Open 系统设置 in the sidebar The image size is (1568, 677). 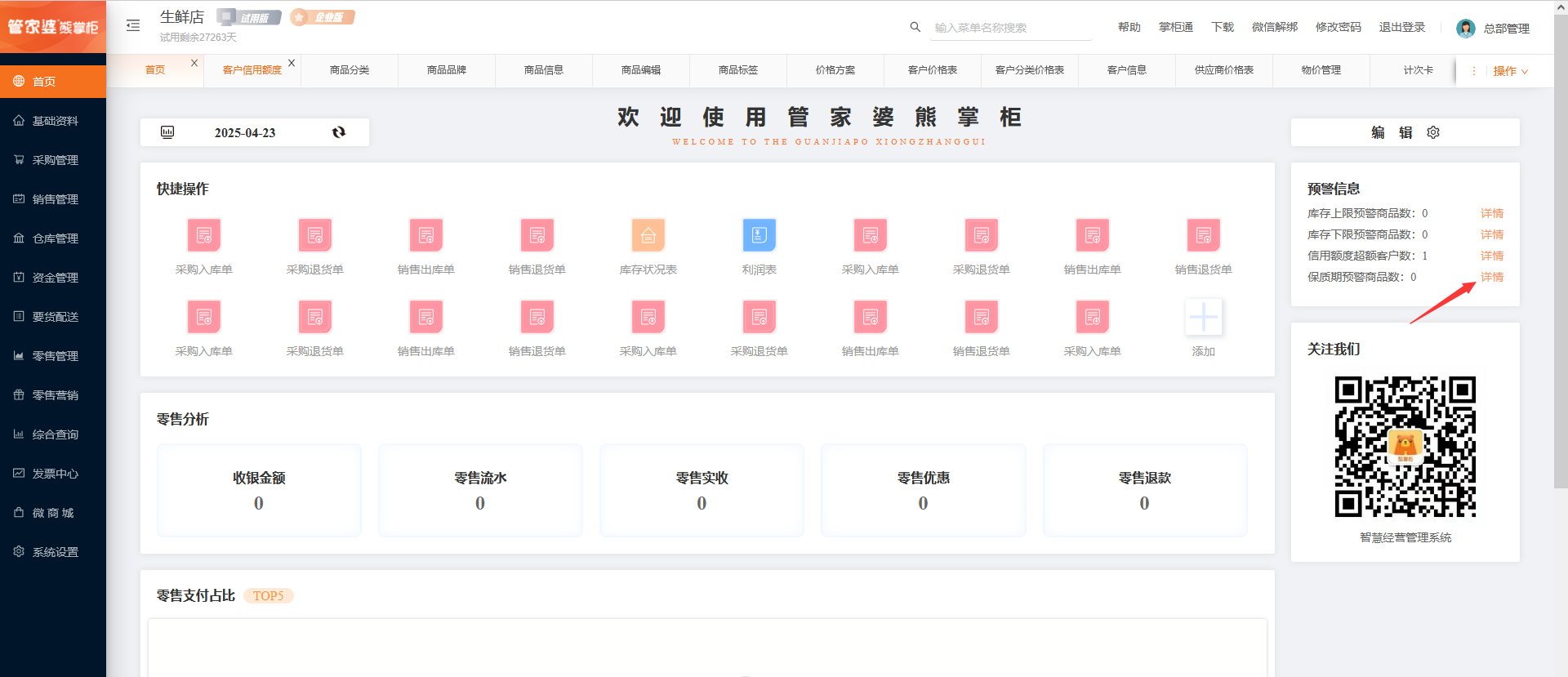coord(53,552)
